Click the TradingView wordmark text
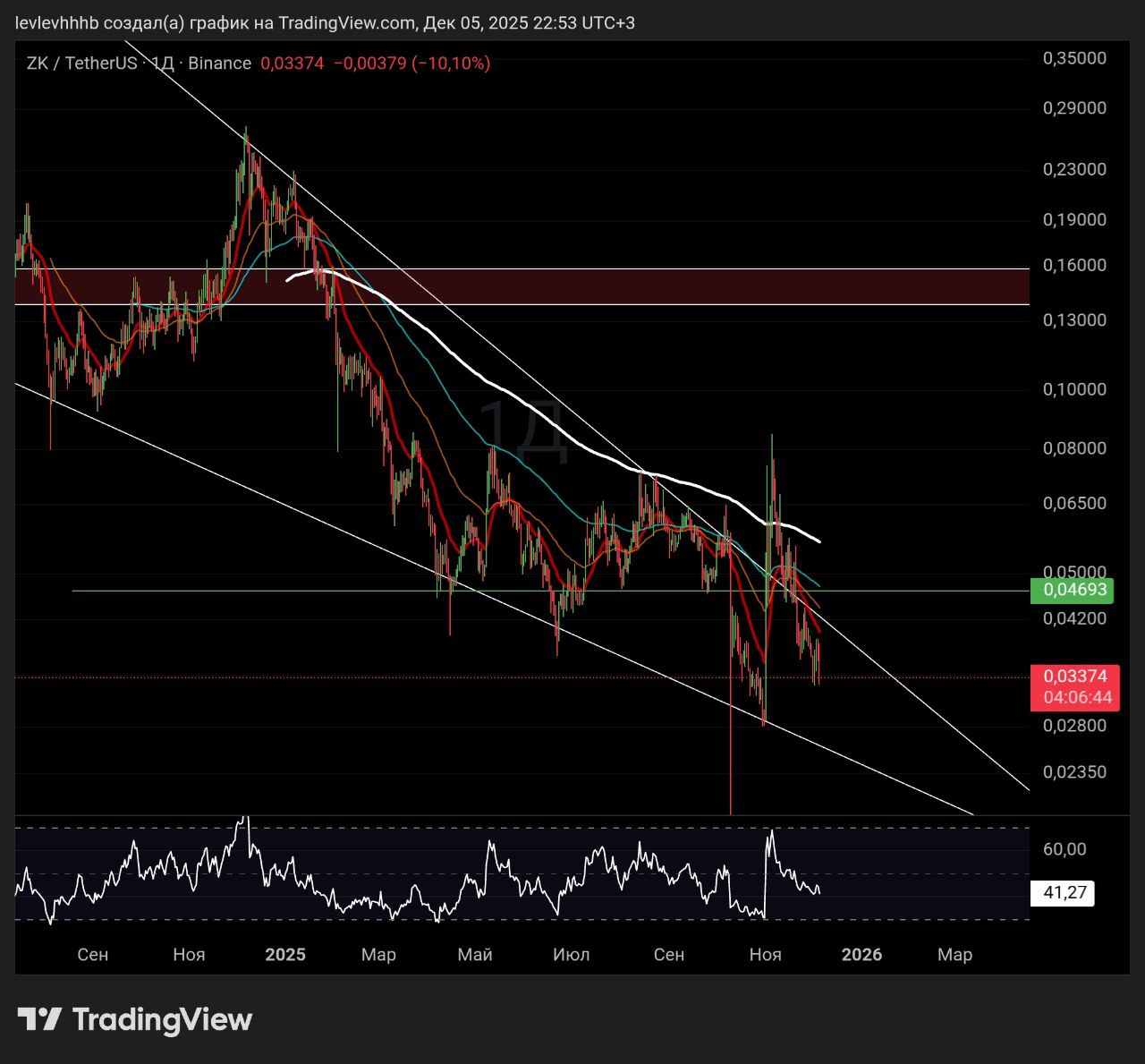Screen dimensions: 1145x1064 (162, 1019)
